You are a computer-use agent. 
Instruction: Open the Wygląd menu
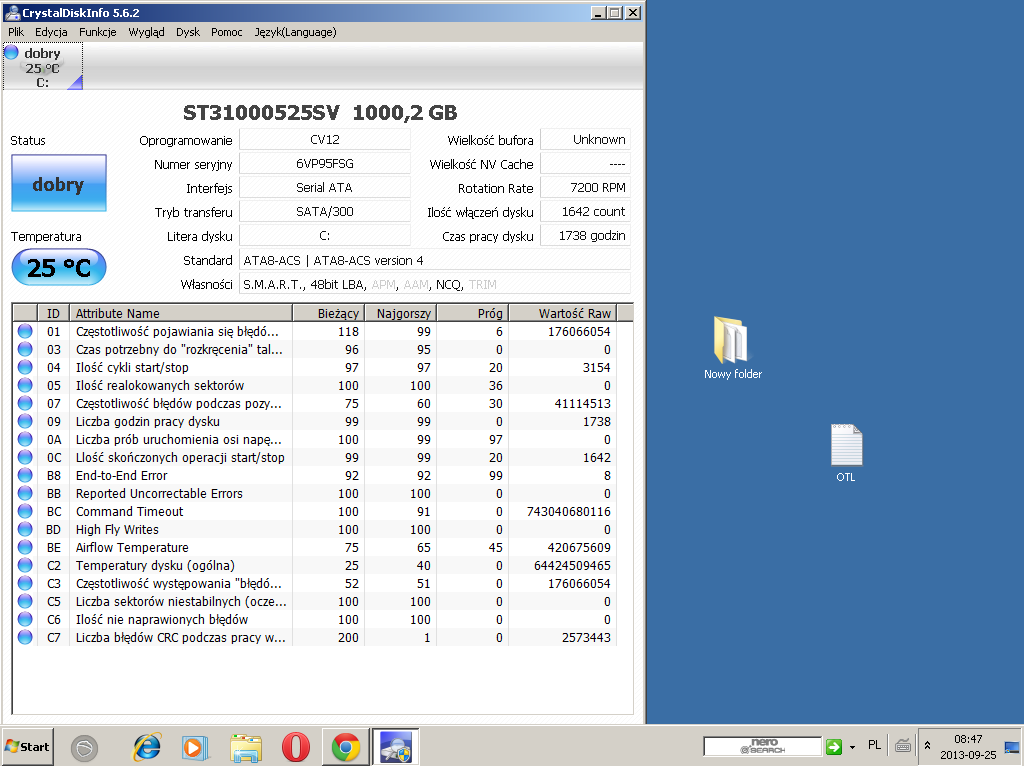click(x=146, y=32)
